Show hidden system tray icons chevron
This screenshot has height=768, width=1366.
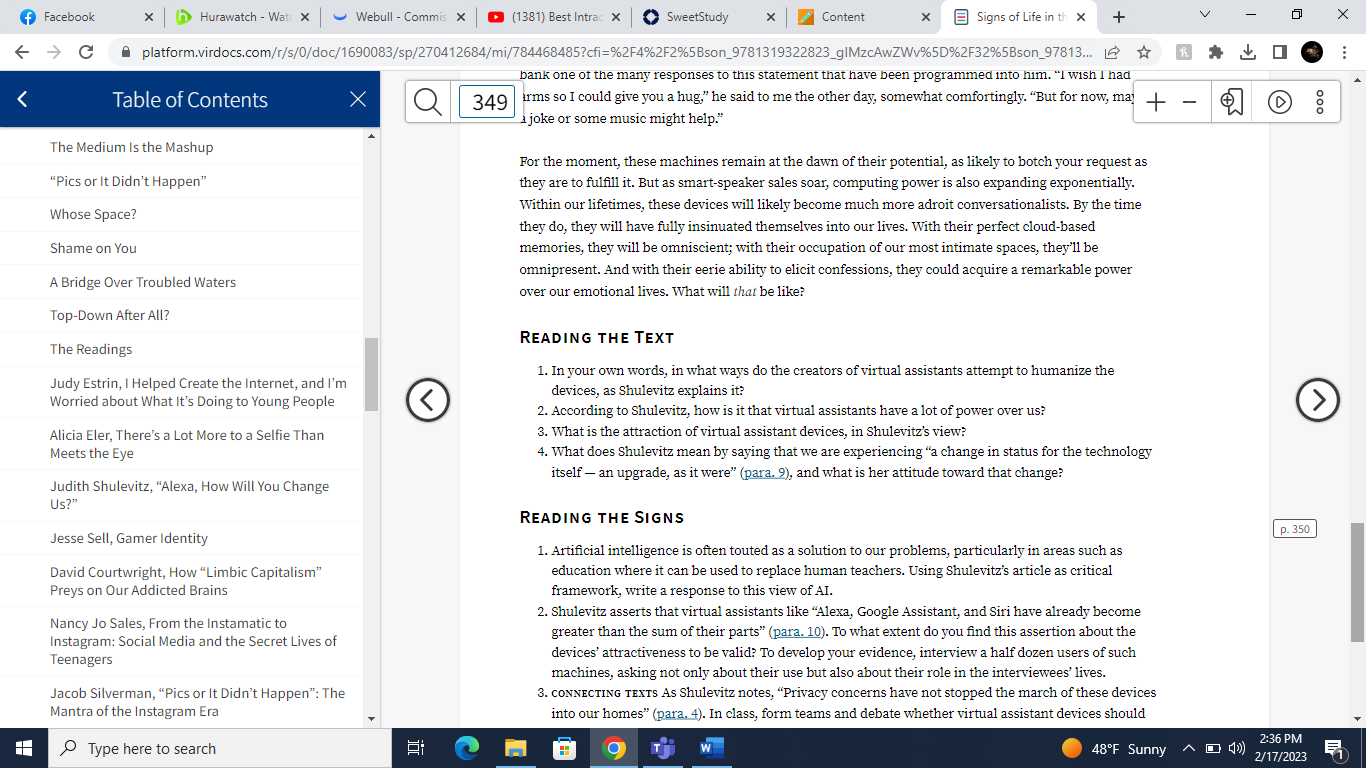click(1189, 748)
